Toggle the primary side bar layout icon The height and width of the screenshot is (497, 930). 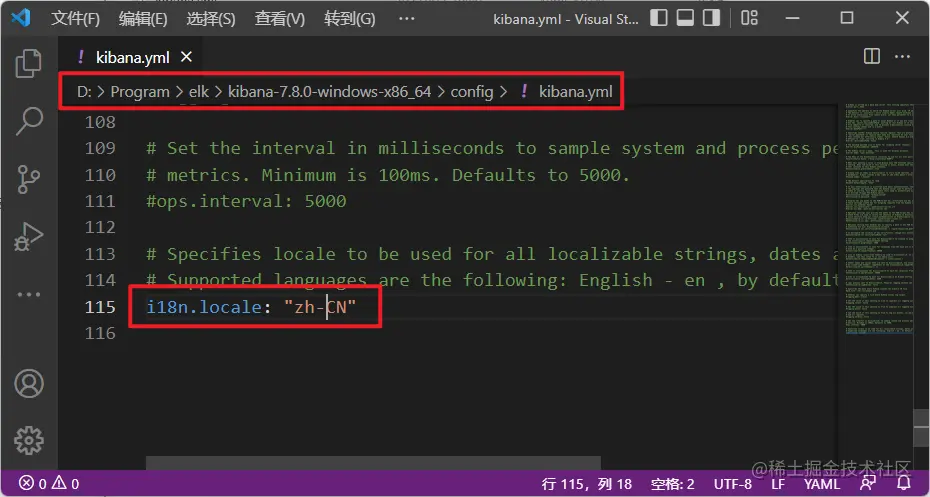click(659, 18)
